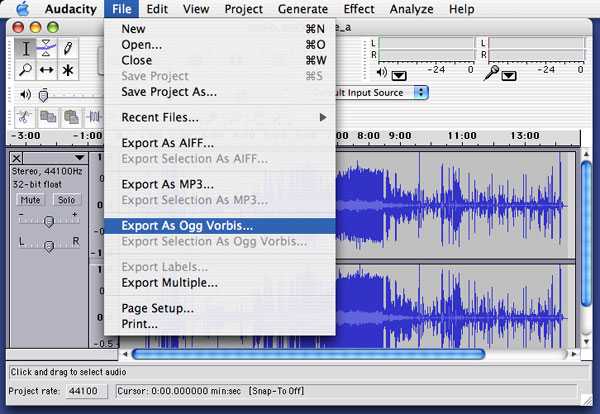
Task: Choose Export As Ogg Vorbis
Action: 220,226
